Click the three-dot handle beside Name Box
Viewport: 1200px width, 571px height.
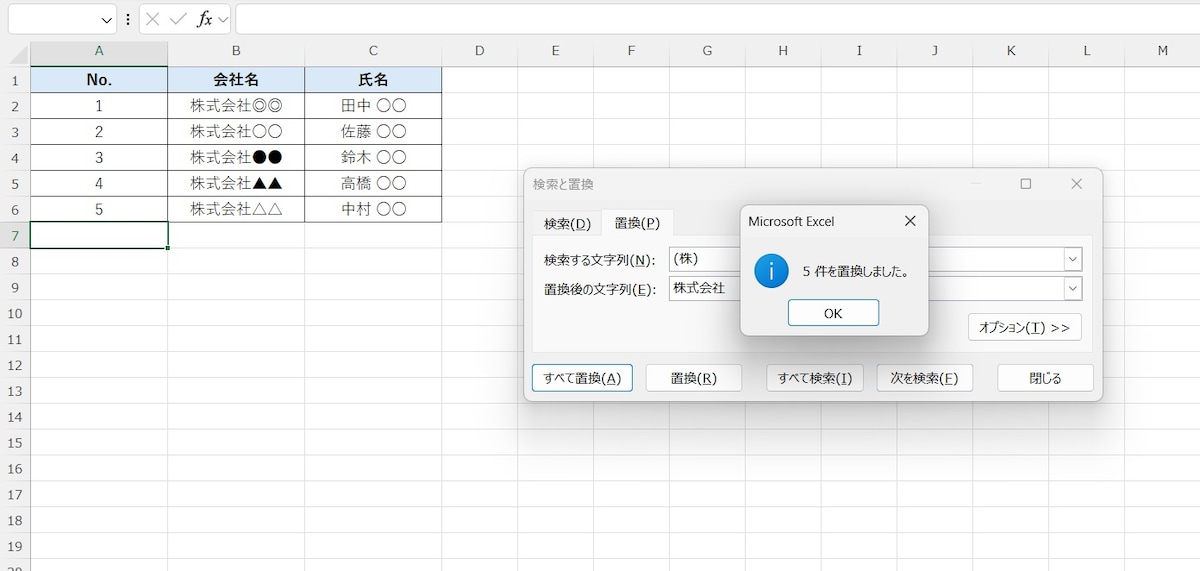pyautogui.click(x=128, y=19)
